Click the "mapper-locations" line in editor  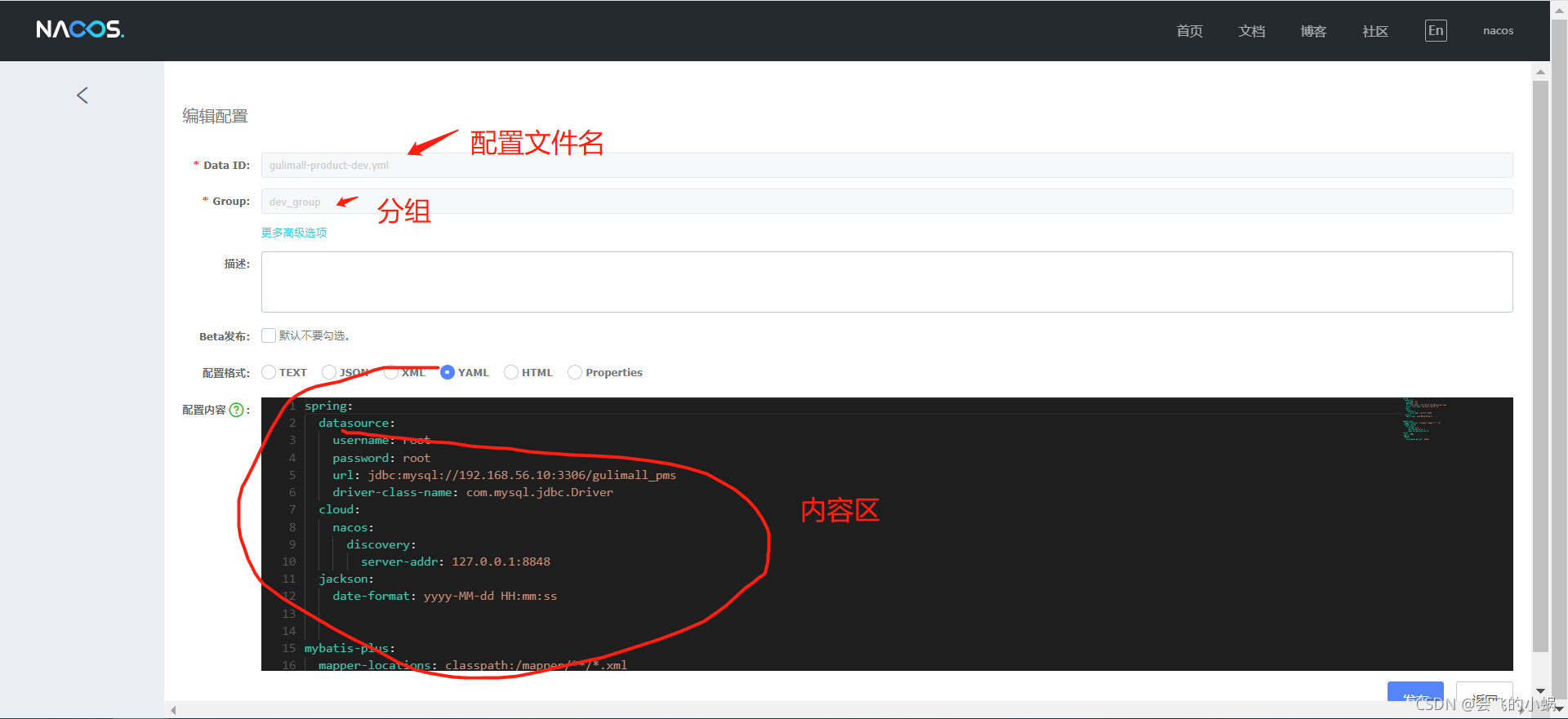pyautogui.click(x=472, y=665)
